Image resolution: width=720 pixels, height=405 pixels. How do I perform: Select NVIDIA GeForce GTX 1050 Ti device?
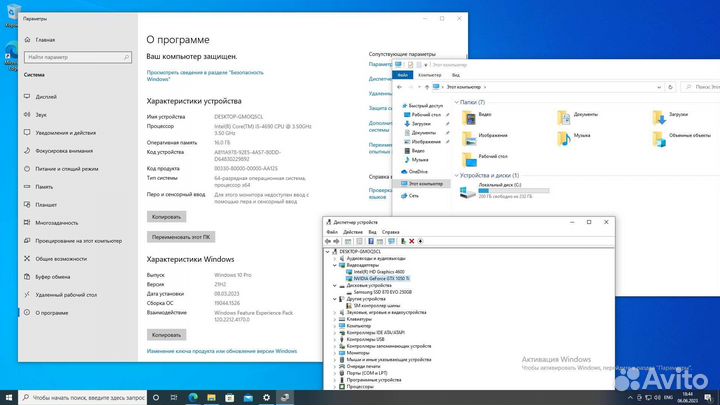[x=381, y=279]
